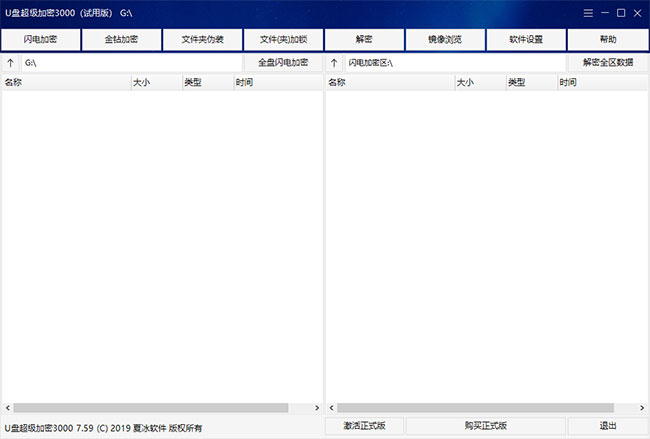Open 软件设置 settings
Viewport: 650px width, 439px height.
click(526, 40)
